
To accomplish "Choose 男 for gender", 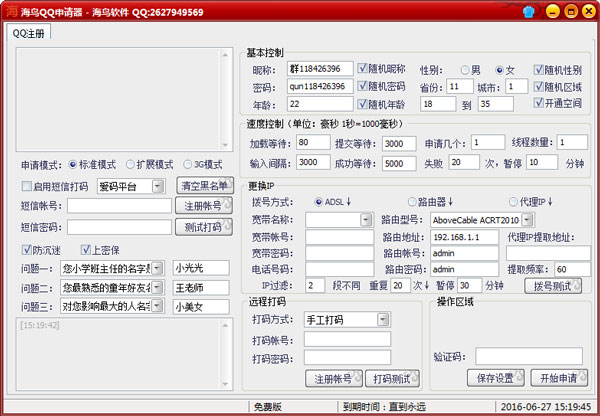I will [x=465, y=69].
